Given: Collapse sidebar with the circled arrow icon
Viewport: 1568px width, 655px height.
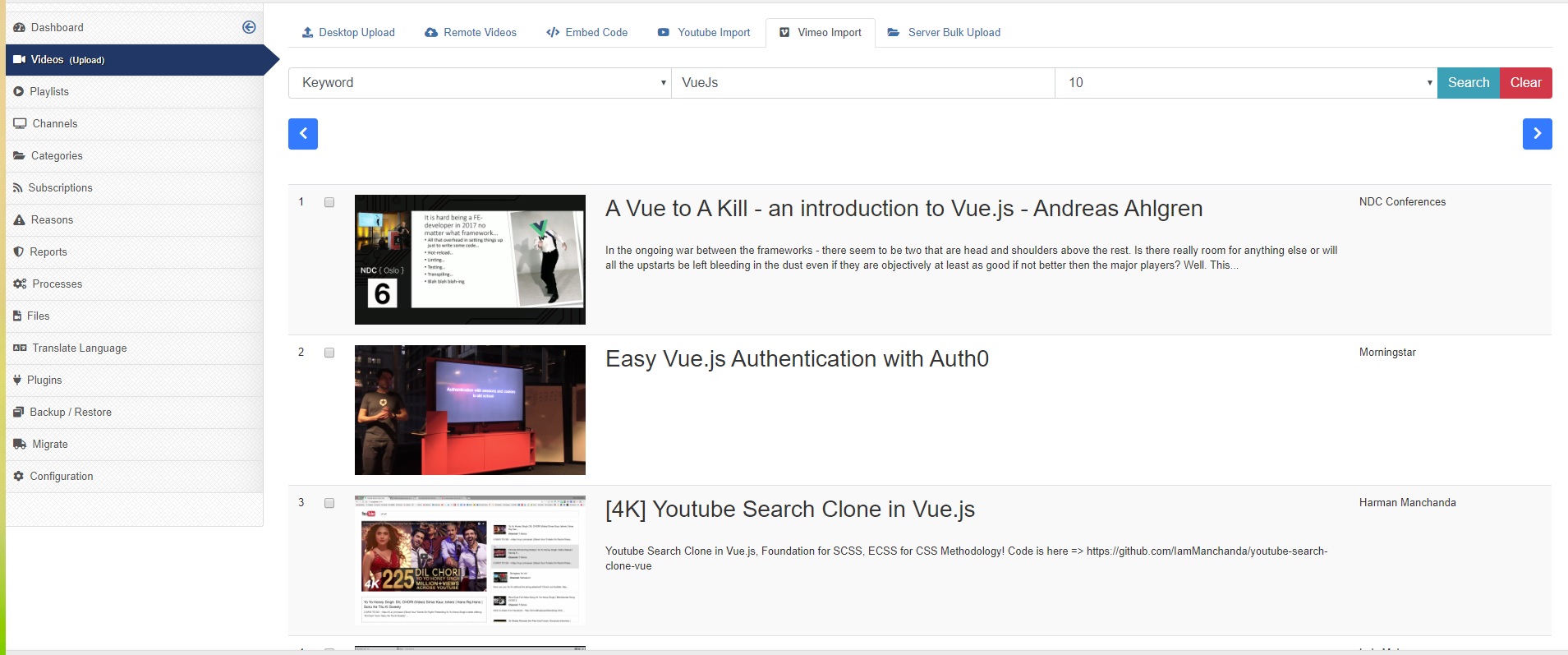Looking at the screenshot, I should [x=249, y=27].
